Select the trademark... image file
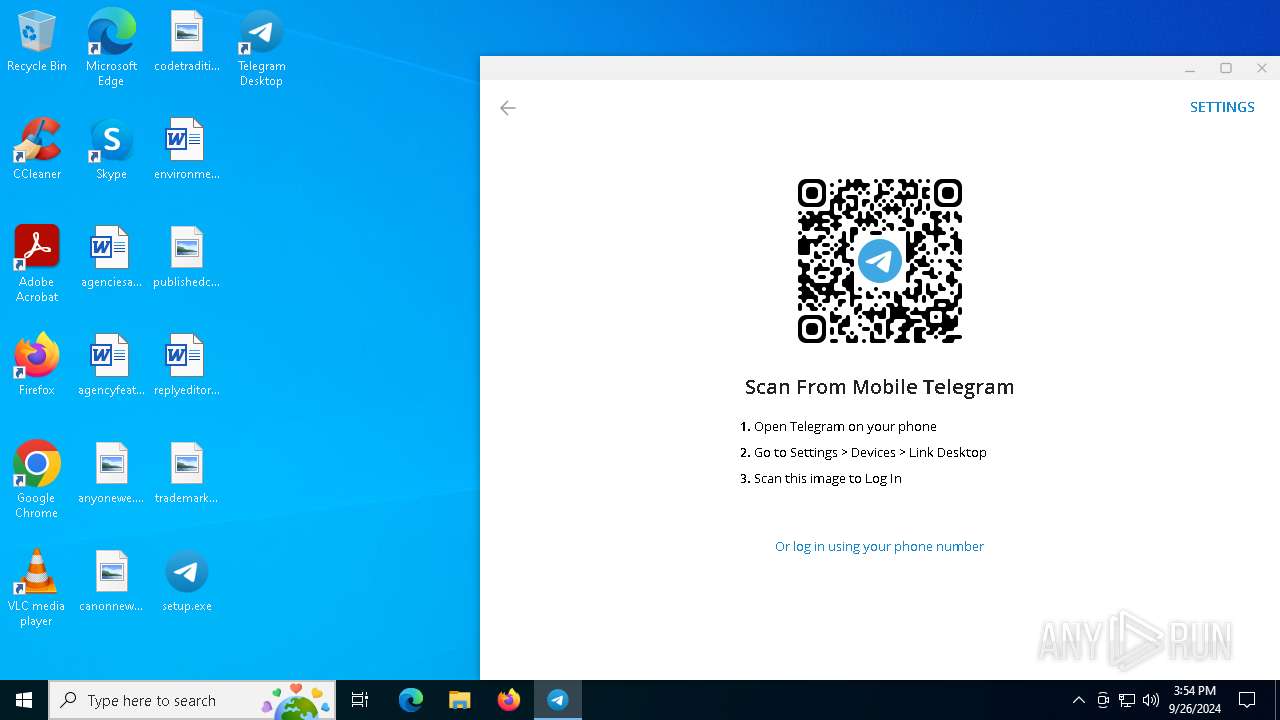The height and width of the screenshot is (720, 1280). coord(187,474)
